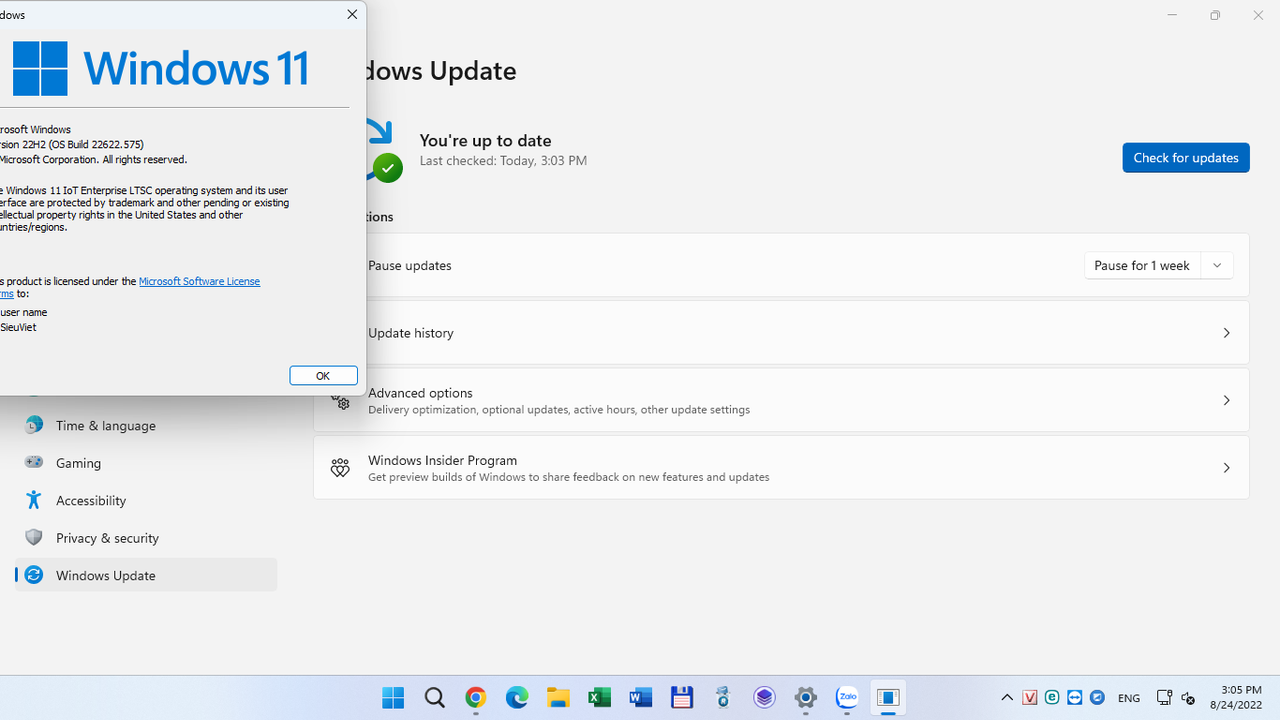Open Windows Insider Program chevron
1280x720 pixels.
tap(1226, 468)
